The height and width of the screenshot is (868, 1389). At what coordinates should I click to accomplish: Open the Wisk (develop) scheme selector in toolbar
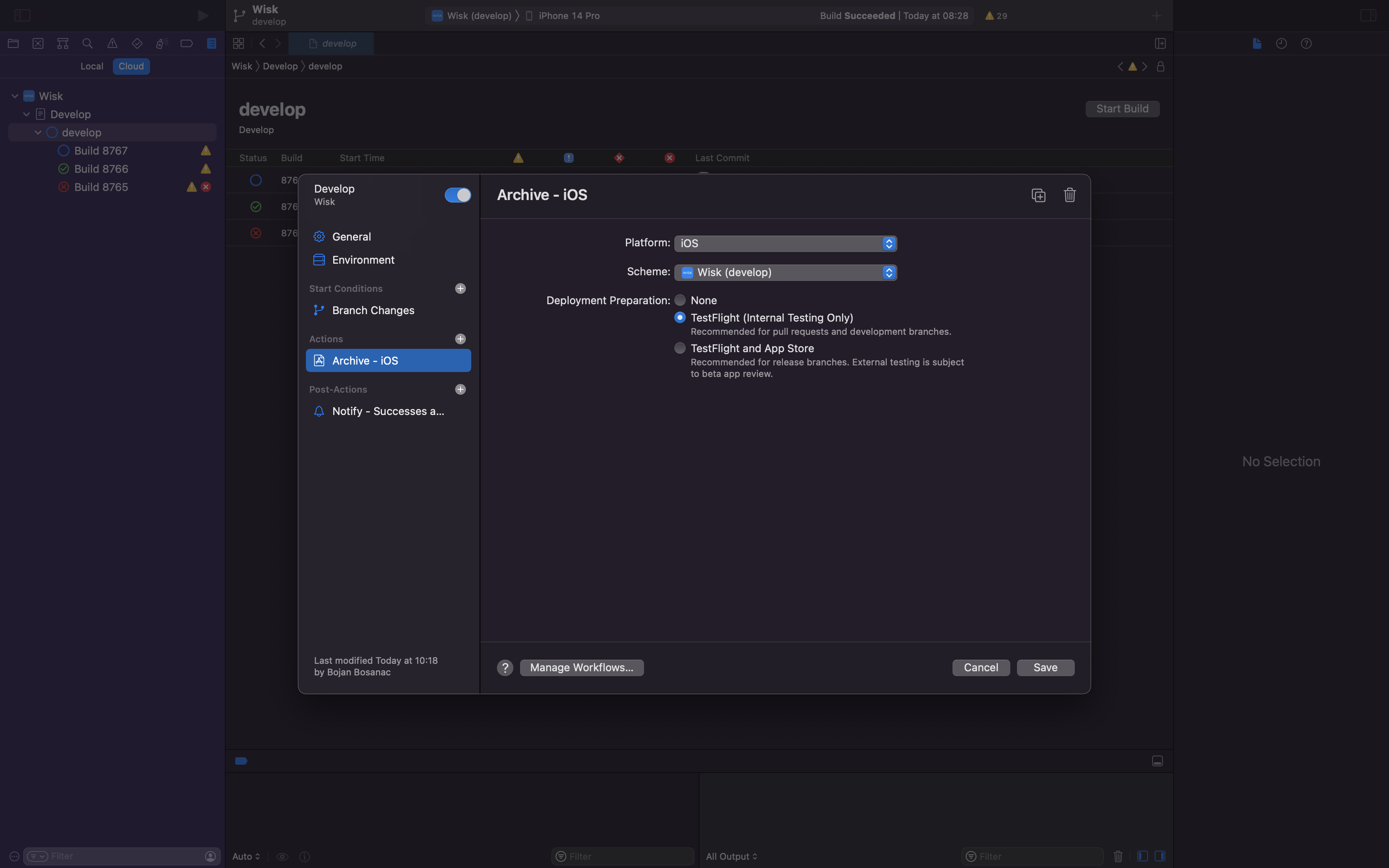(471, 16)
